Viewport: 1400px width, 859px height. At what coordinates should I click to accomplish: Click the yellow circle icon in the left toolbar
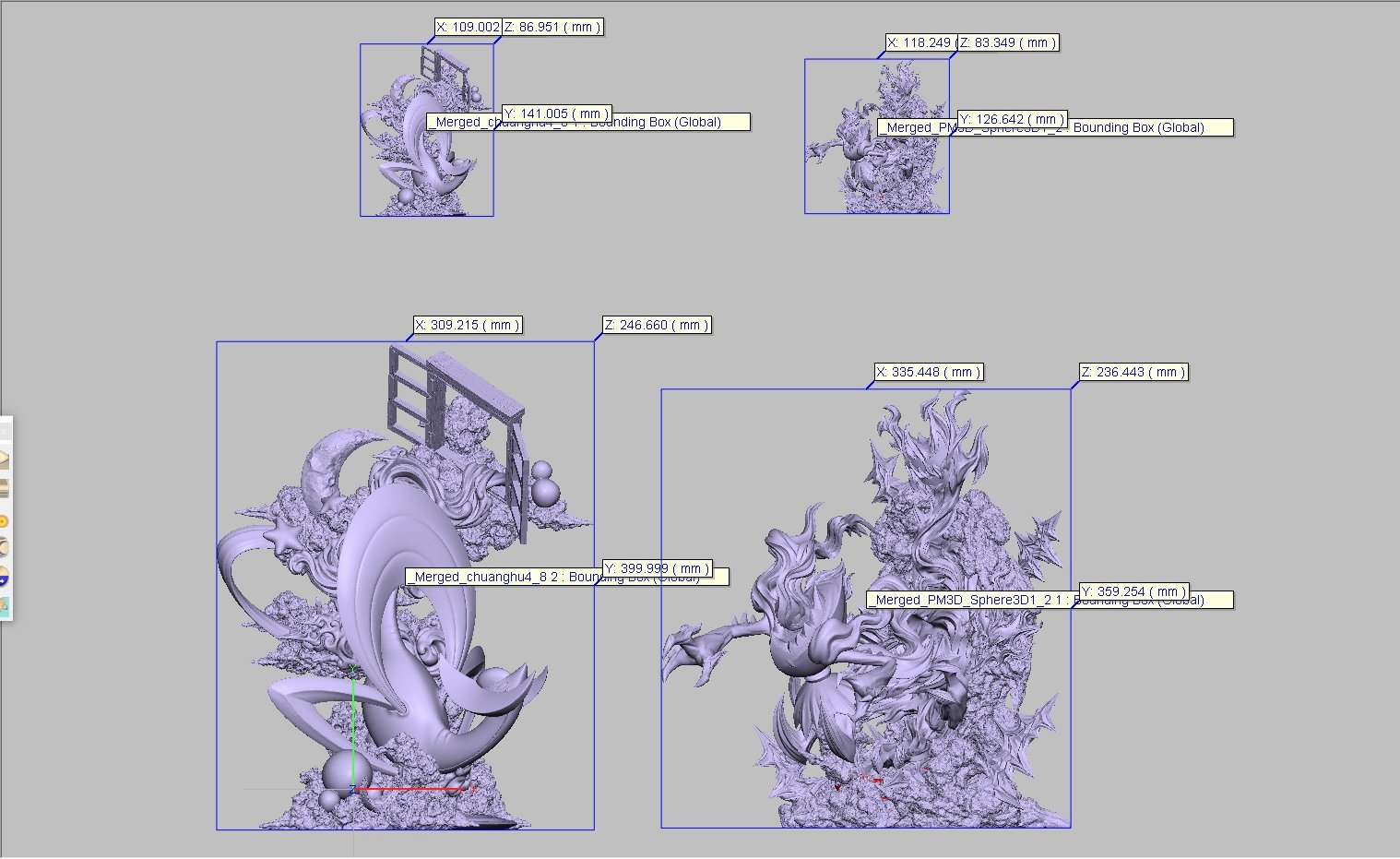[x=5, y=521]
